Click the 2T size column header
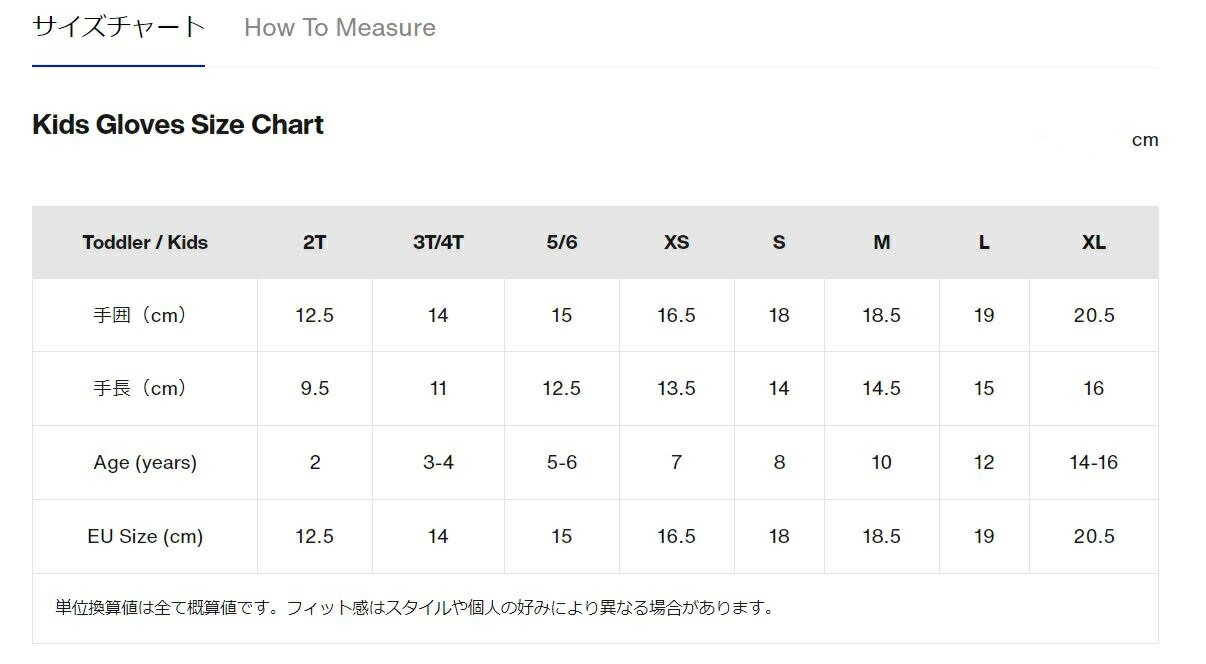1206x664 pixels. click(x=314, y=242)
